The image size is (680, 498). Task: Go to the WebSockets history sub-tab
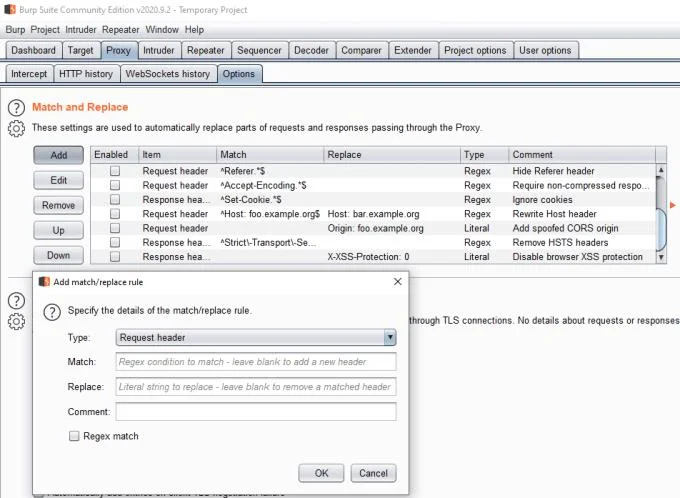point(168,74)
